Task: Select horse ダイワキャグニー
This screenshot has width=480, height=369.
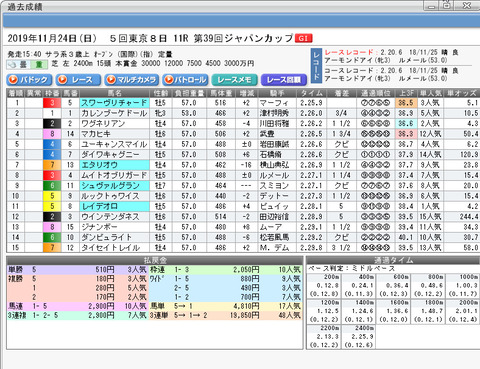Action: [x=114, y=155]
